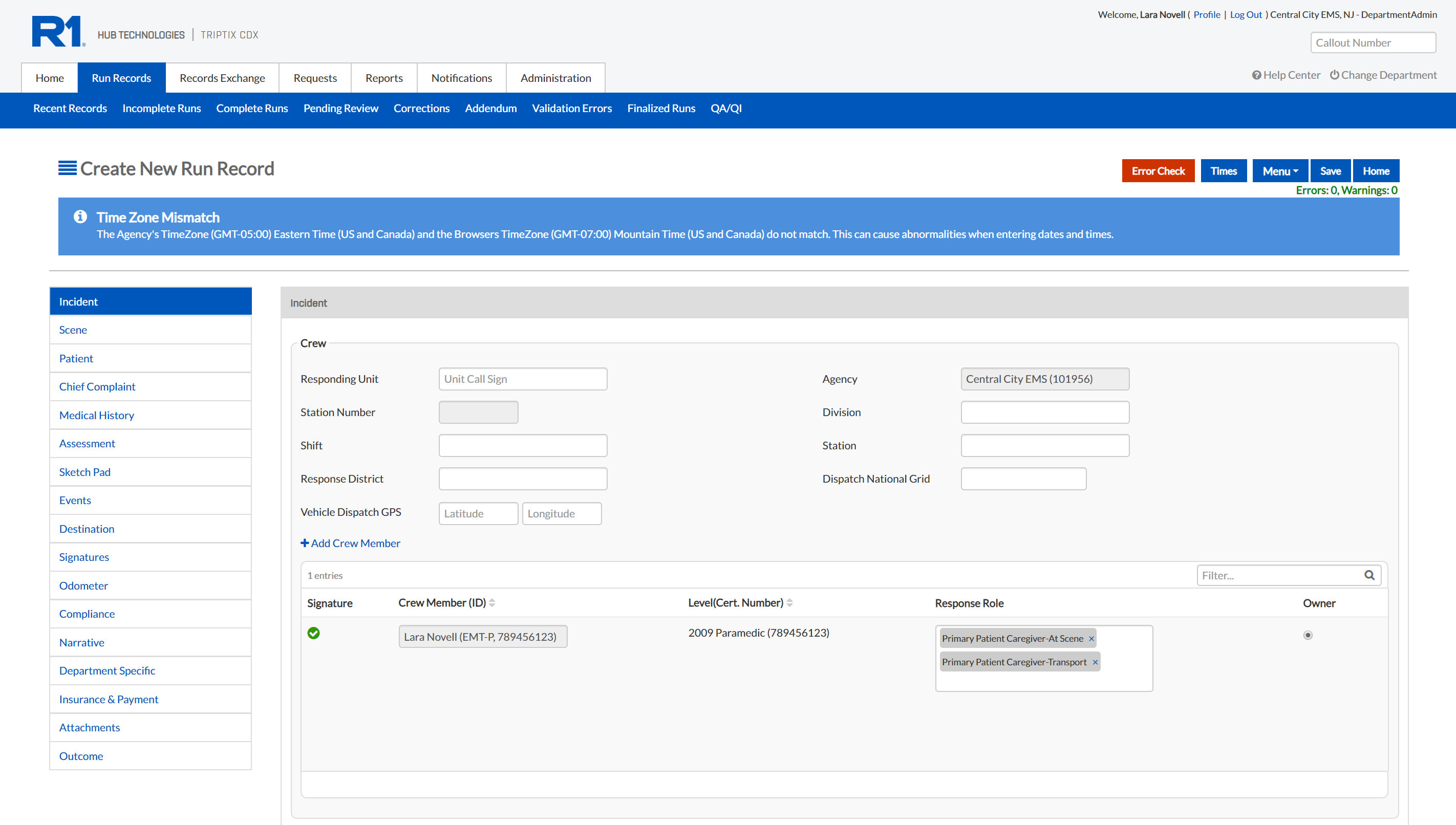Click the plus icon to Add Crew Member
The image size is (1456, 825).
pyautogui.click(x=304, y=543)
